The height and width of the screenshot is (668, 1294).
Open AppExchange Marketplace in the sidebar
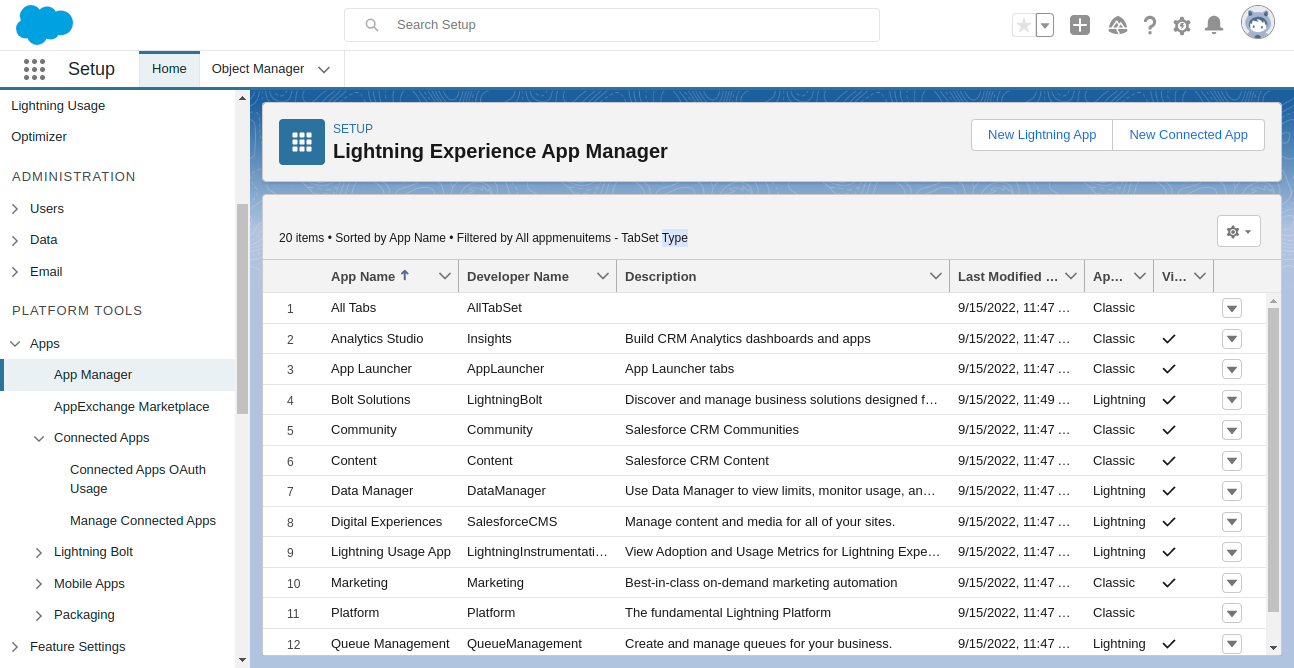coord(132,407)
